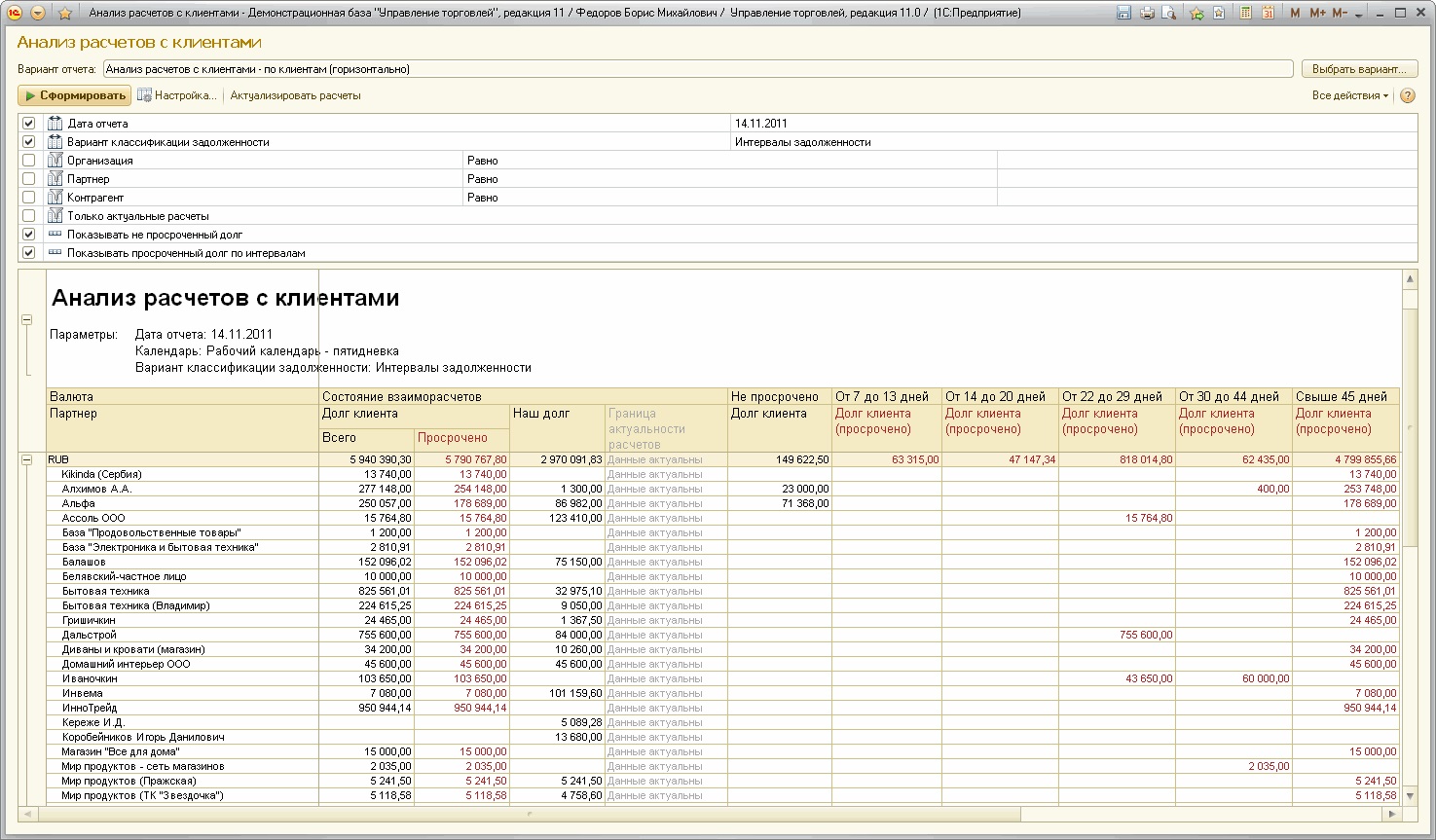Click the M+ memory add button
Screen dimensions: 1436x840
point(1317,13)
